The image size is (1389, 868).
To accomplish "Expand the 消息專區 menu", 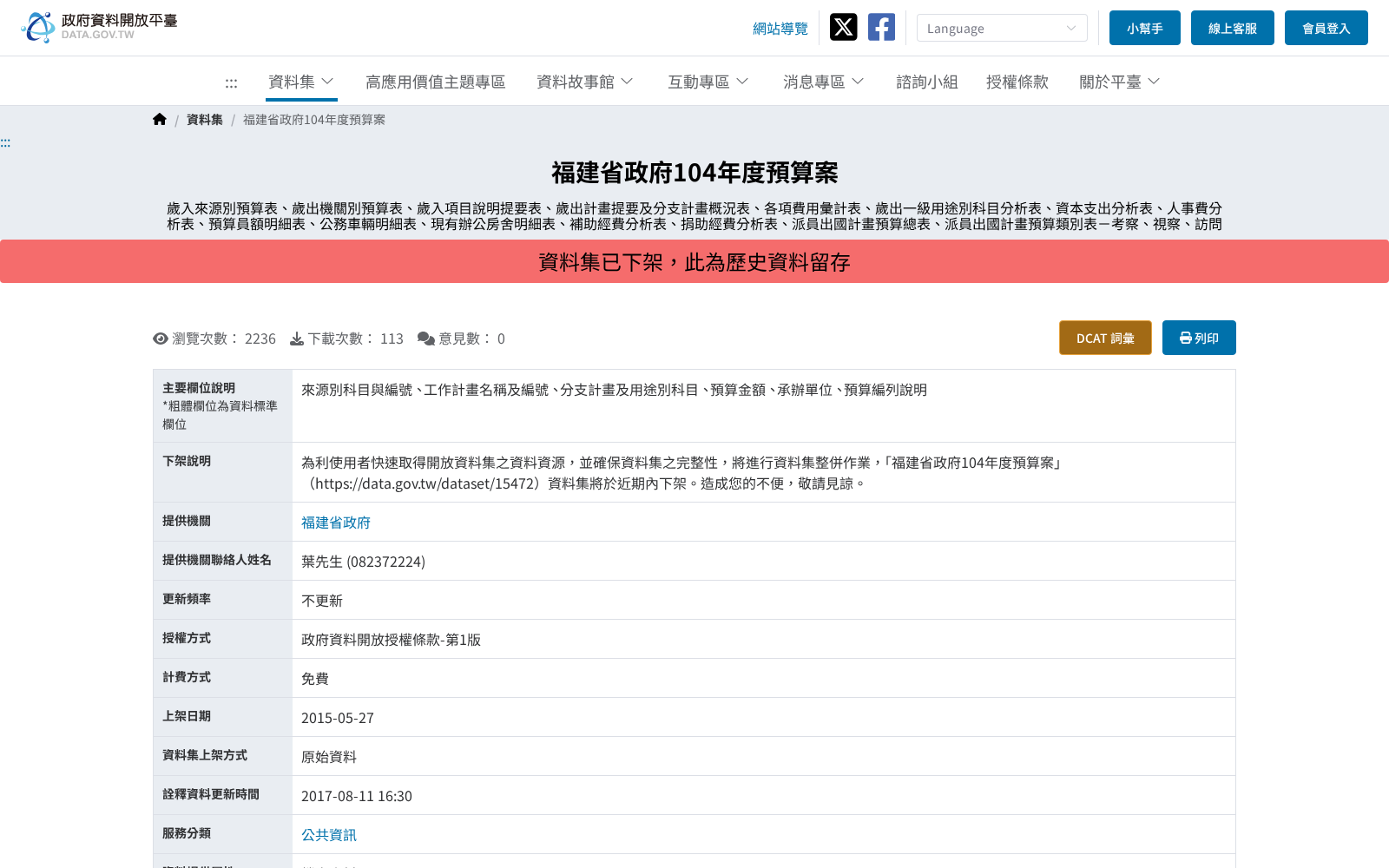I will pyautogui.click(x=824, y=82).
